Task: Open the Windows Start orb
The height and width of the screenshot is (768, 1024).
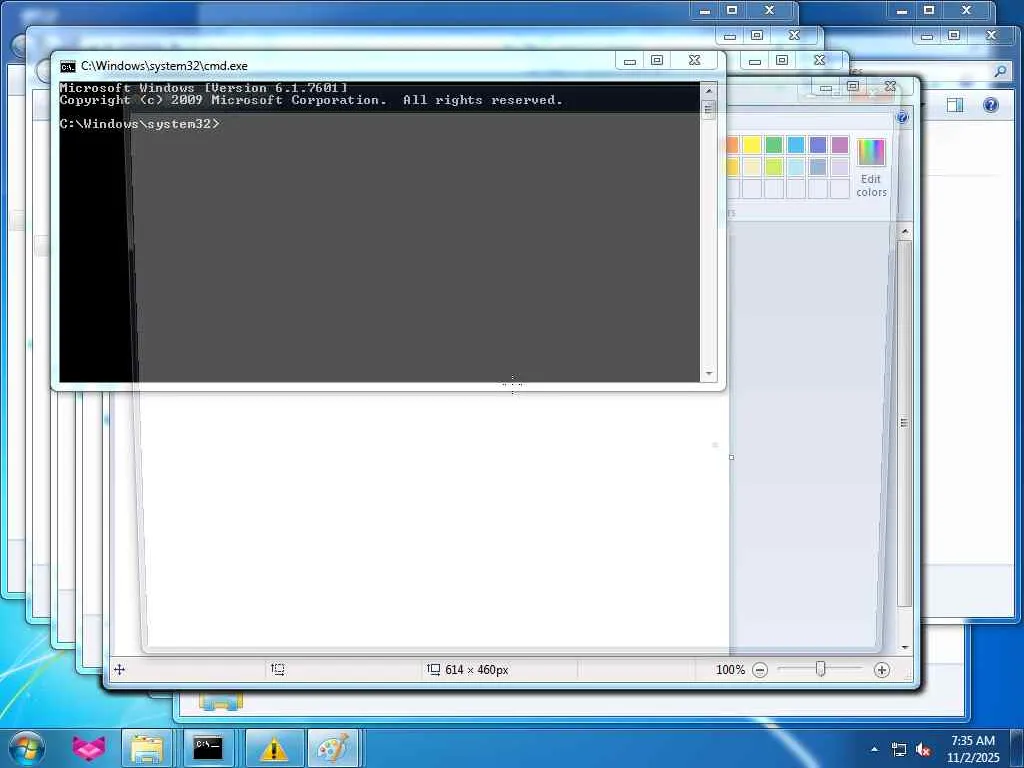Action: 27,748
